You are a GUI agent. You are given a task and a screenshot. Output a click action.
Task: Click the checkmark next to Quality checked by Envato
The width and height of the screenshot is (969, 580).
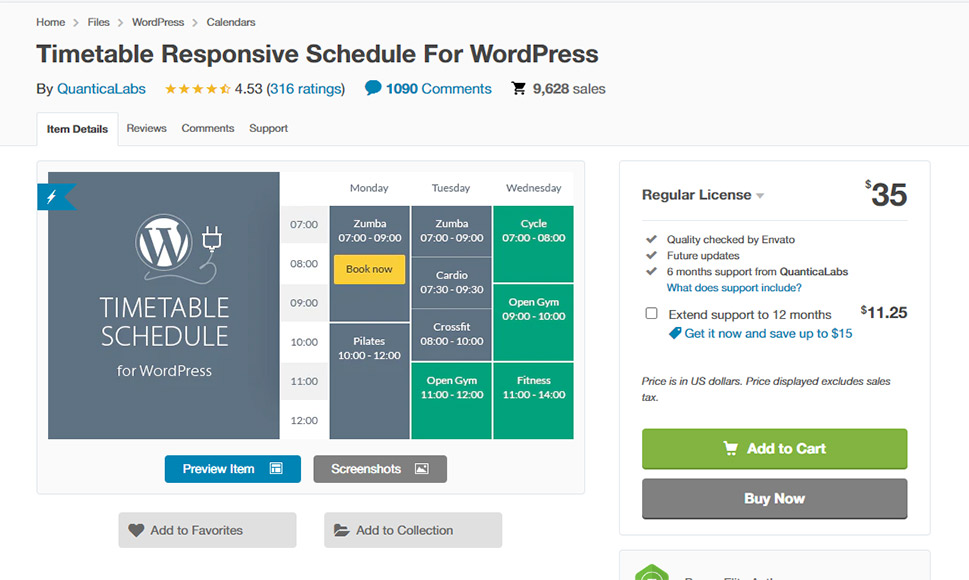coord(651,239)
